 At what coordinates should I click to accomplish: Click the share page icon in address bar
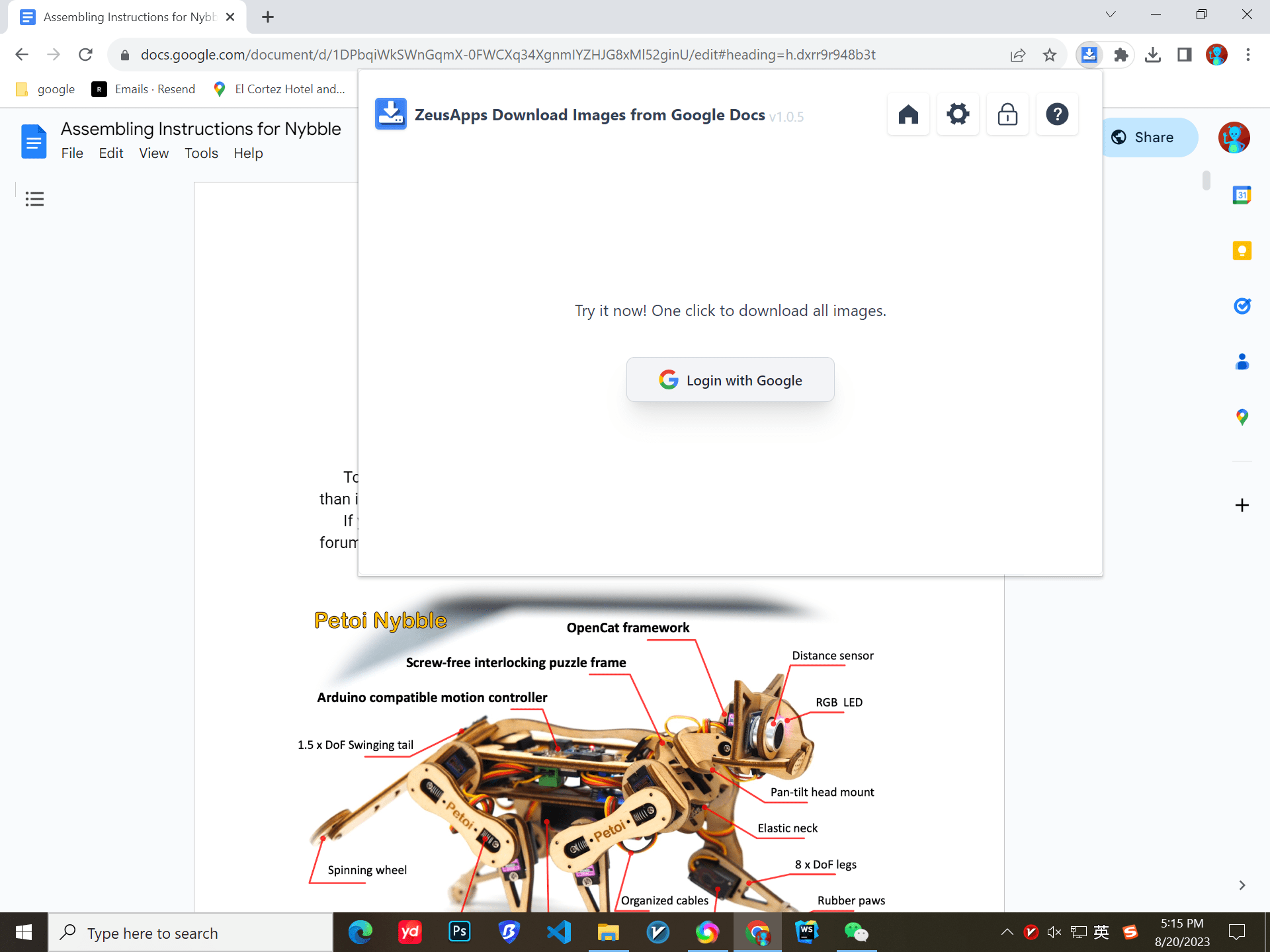(x=1018, y=55)
